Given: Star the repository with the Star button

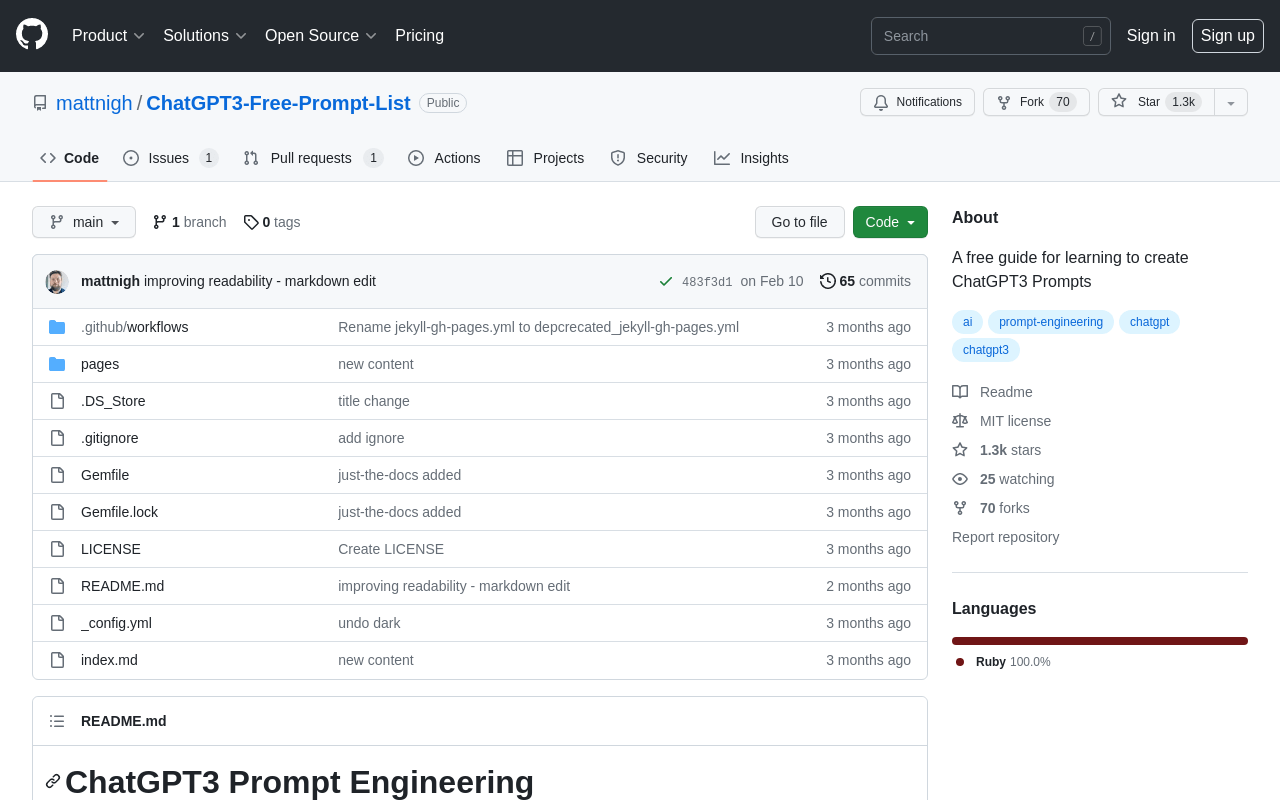Looking at the screenshot, I should tap(1156, 102).
